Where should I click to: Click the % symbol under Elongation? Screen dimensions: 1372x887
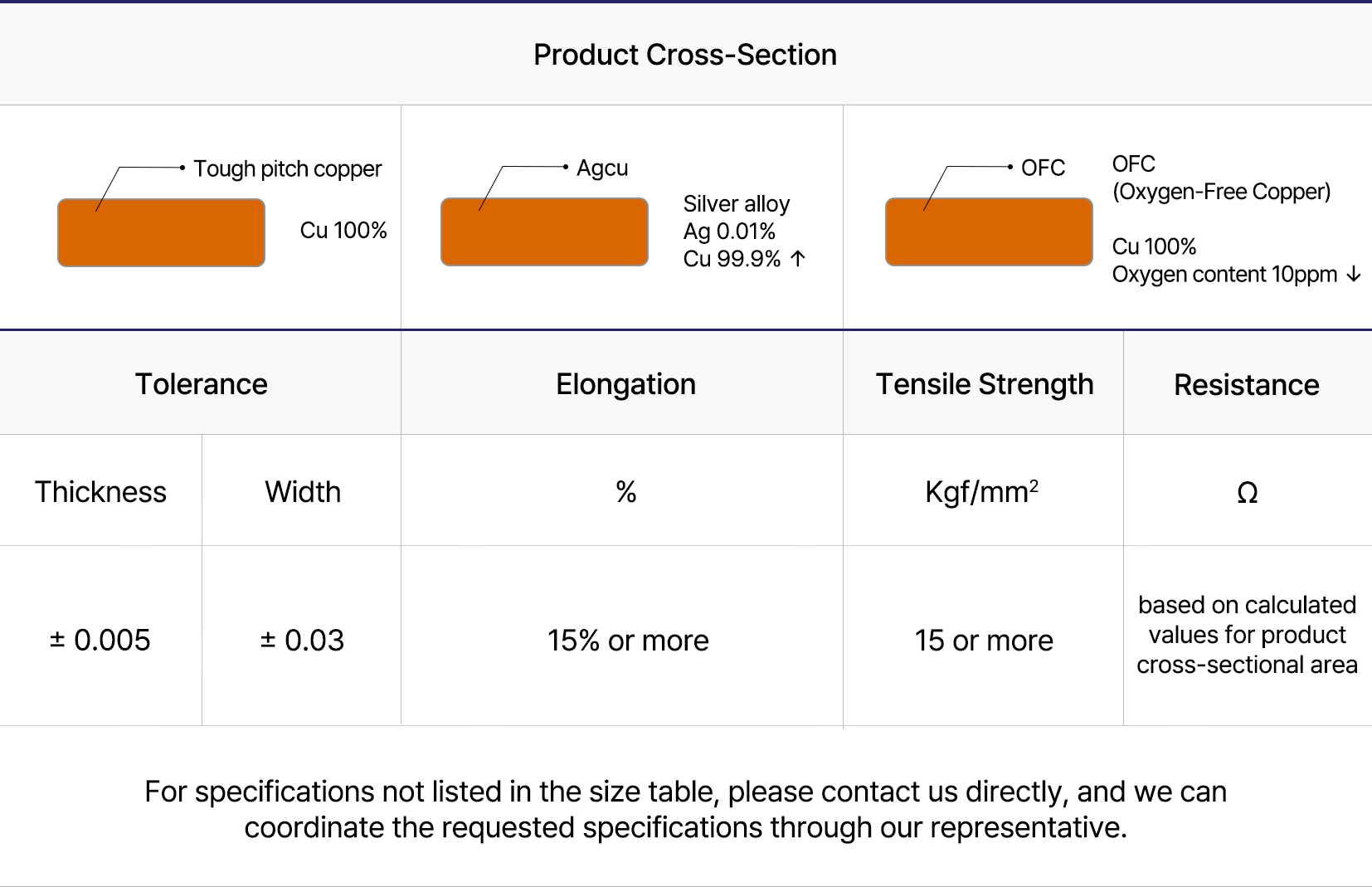[625, 492]
